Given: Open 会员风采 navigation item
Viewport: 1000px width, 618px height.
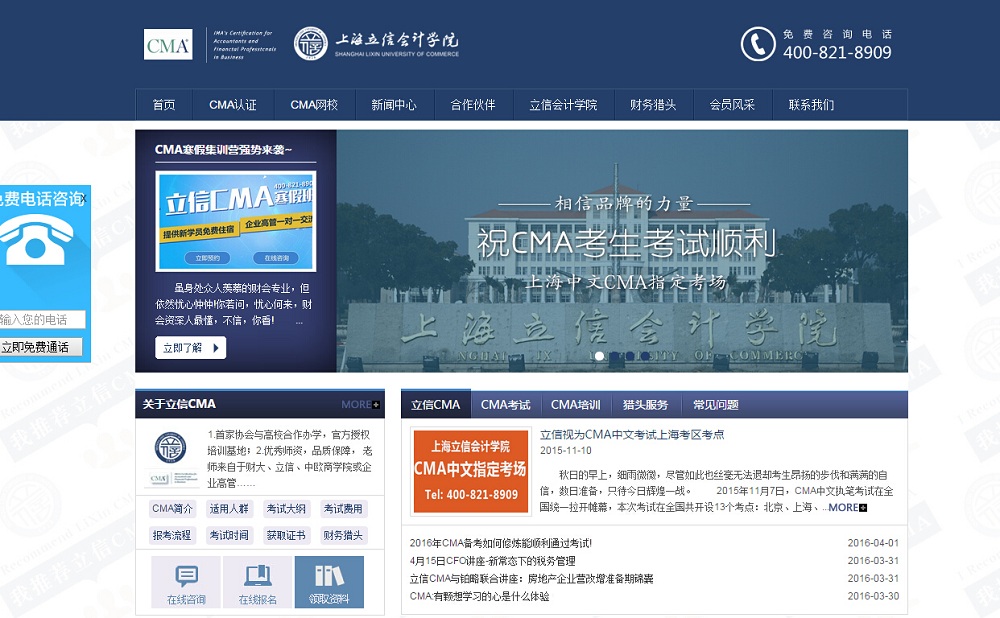Looking at the screenshot, I should click(732, 105).
